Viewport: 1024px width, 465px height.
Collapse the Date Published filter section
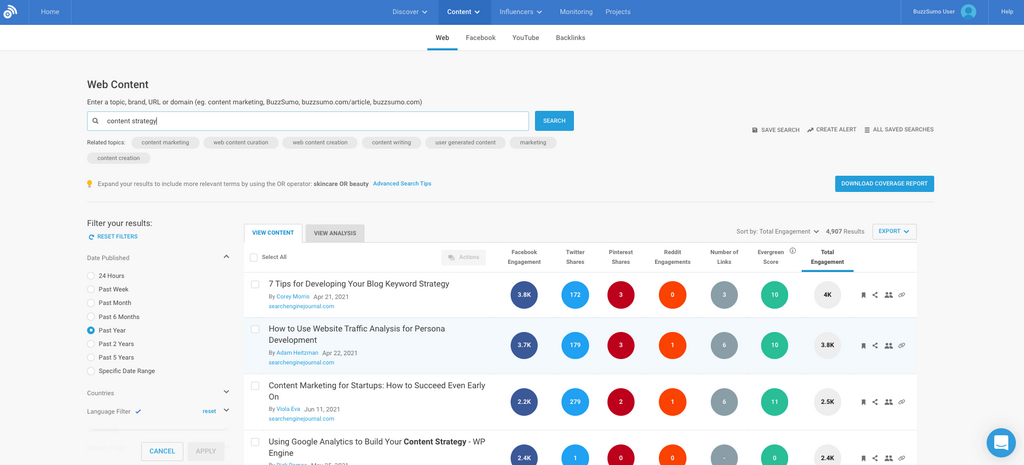227,257
